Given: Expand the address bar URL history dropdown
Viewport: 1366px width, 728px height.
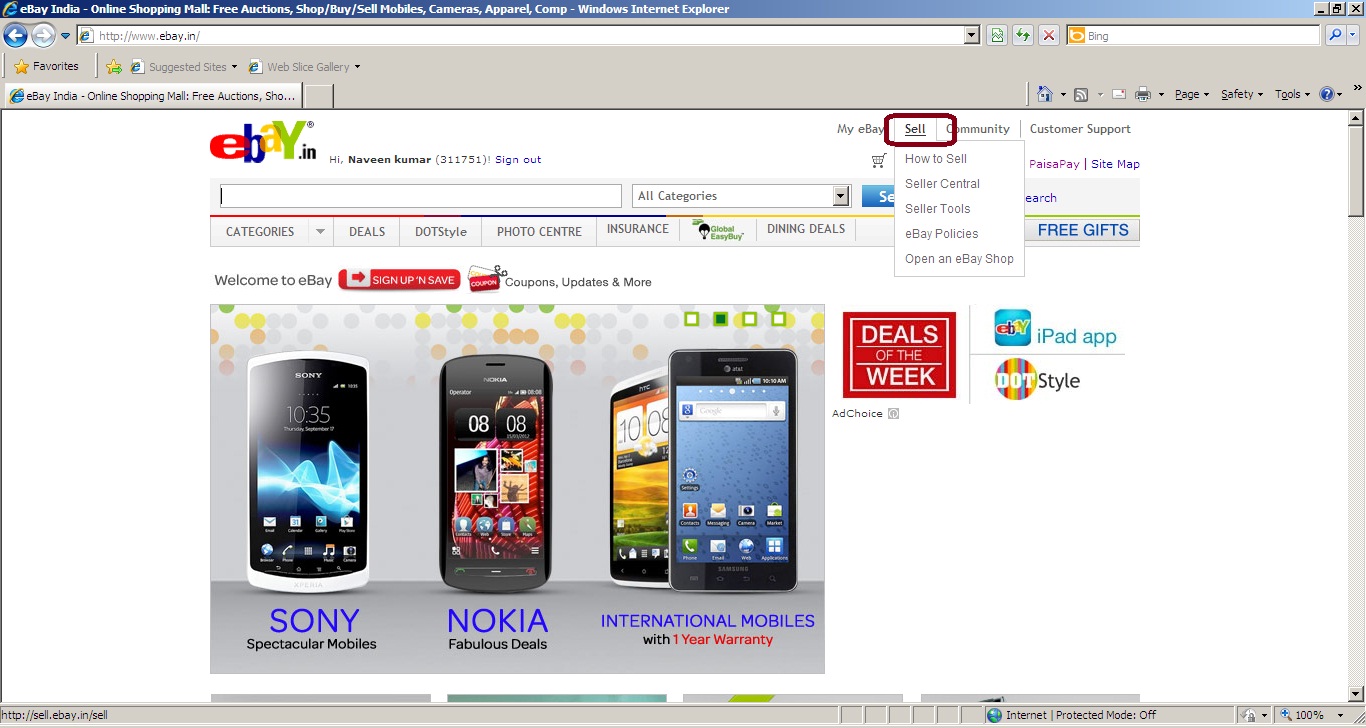Looking at the screenshot, I should click(x=972, y=36).
